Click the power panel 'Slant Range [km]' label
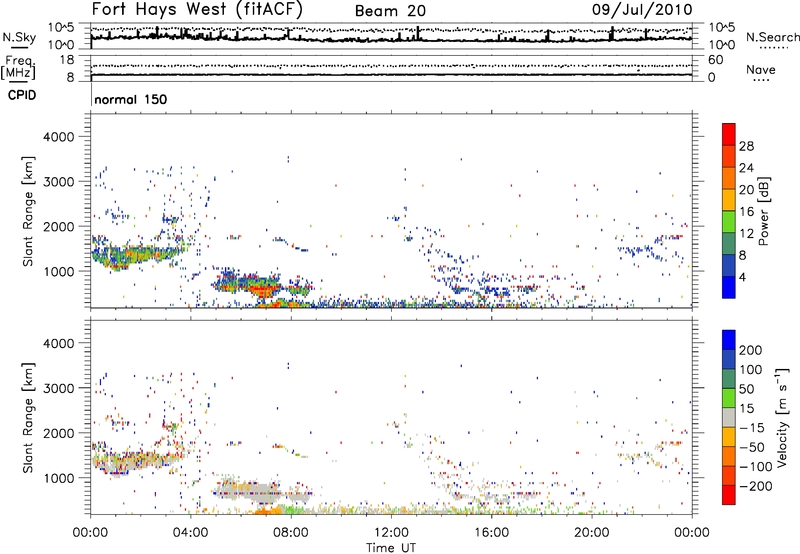This screenshot has height=554, width=800. click(28, 211)
